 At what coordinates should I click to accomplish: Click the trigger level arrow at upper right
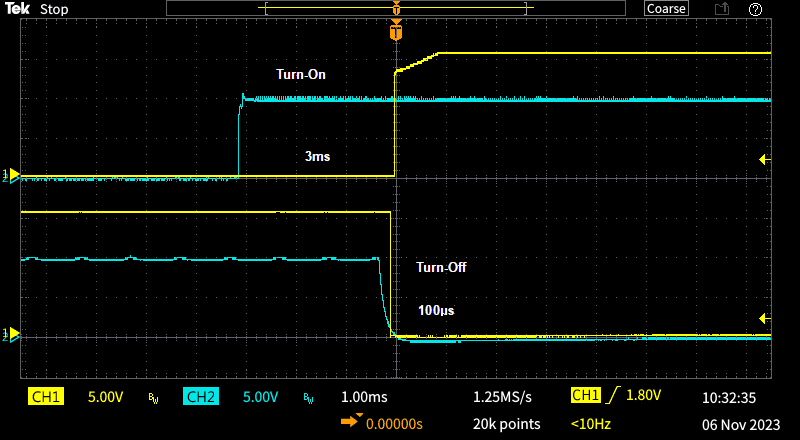(765, 160)
